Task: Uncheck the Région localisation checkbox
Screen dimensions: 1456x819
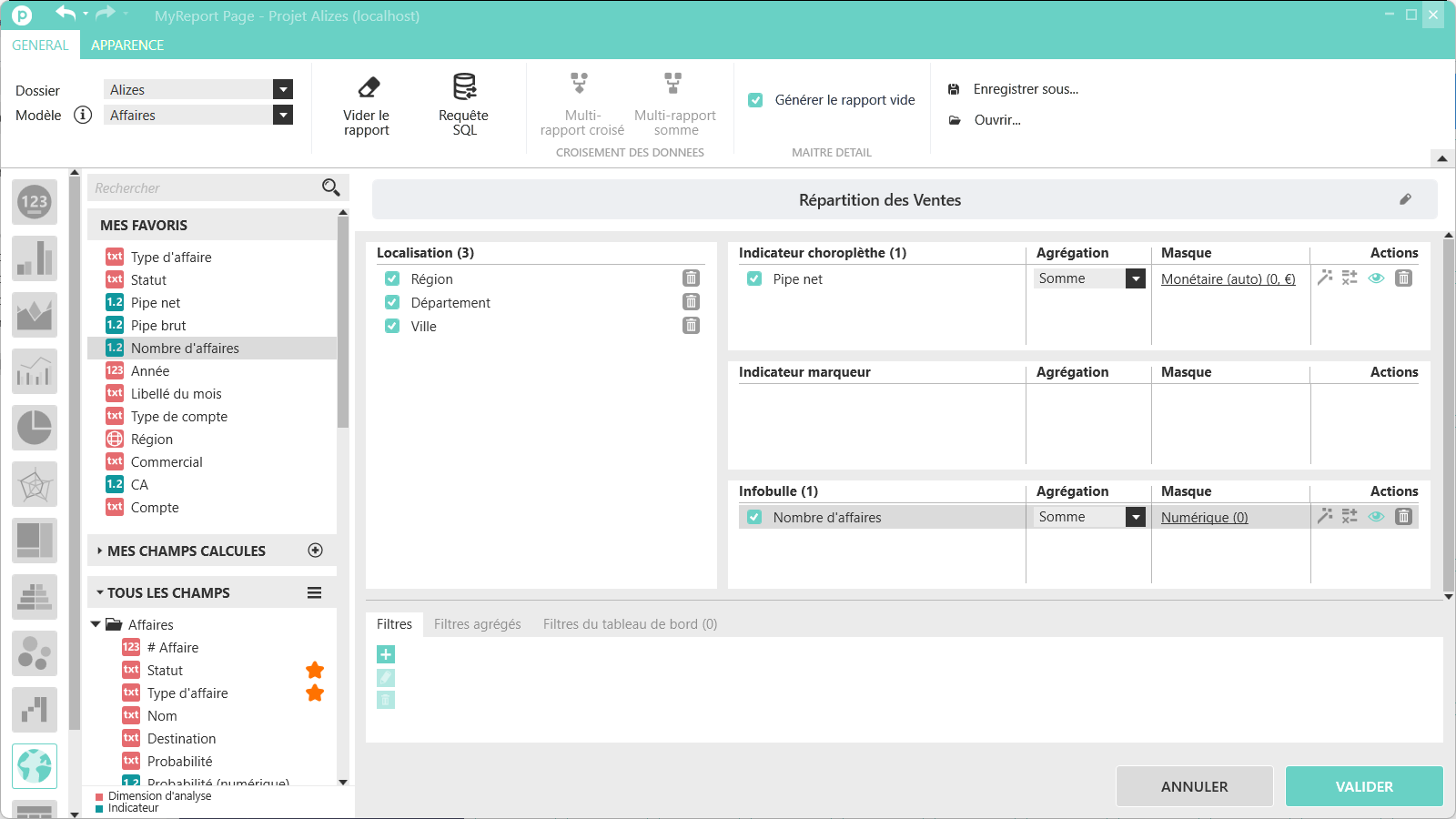Action: pyautogui.click(x=392, y=279)
